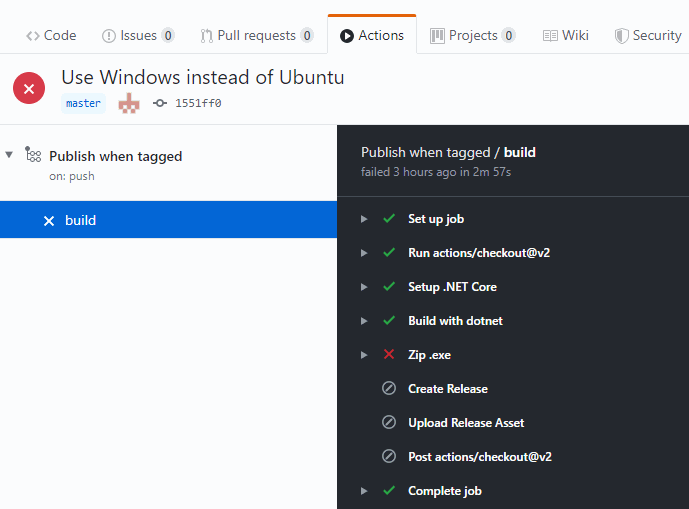
Task: Click the Code brackets icon
Action: tap(33, 36)
